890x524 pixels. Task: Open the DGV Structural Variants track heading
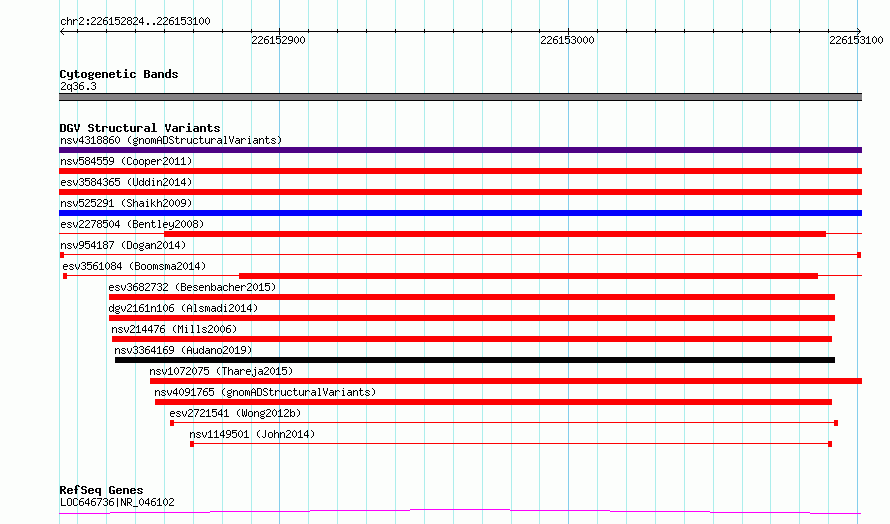point(140,128)
